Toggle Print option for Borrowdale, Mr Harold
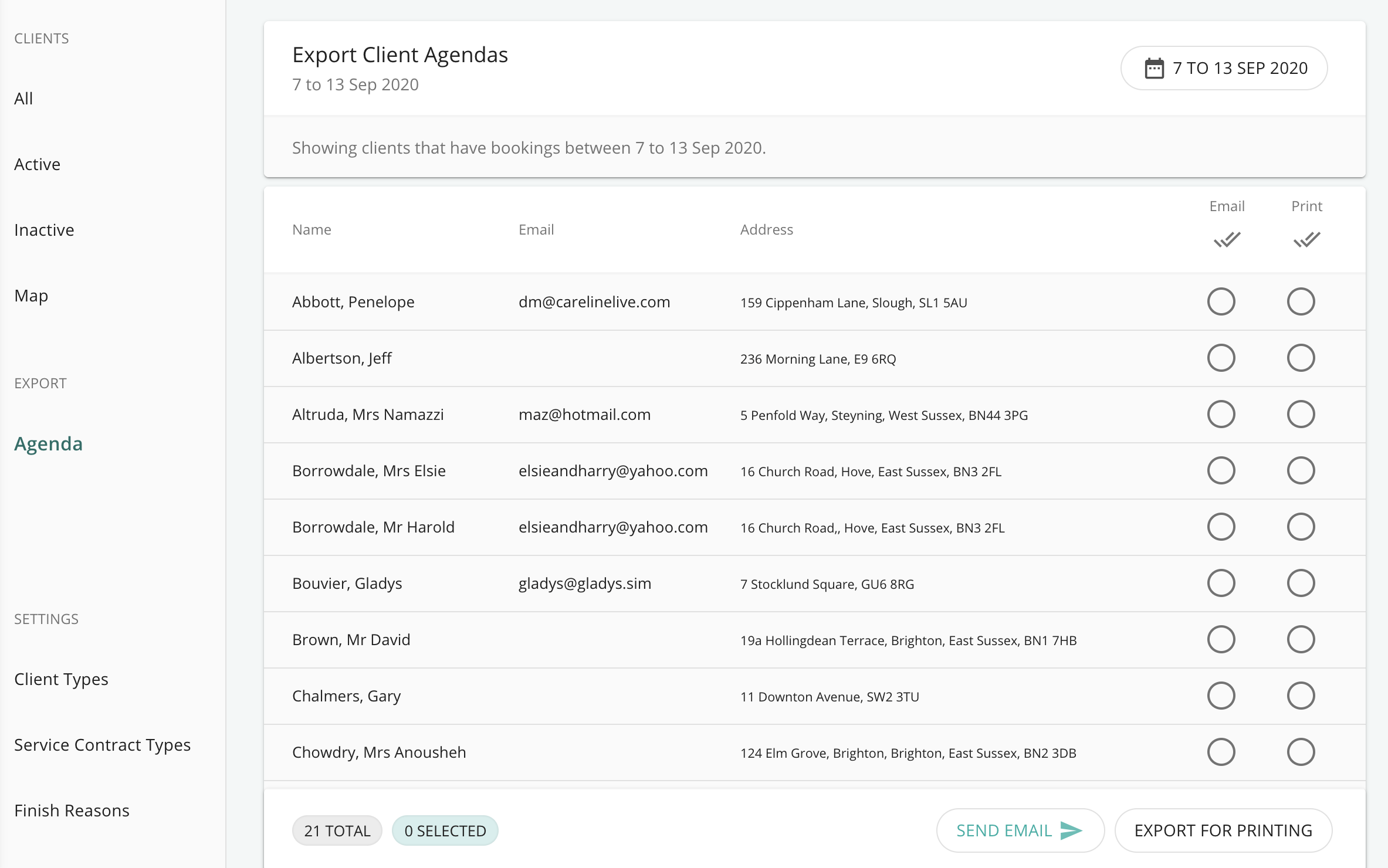Screen dimensions: 1388x868 1301,527
